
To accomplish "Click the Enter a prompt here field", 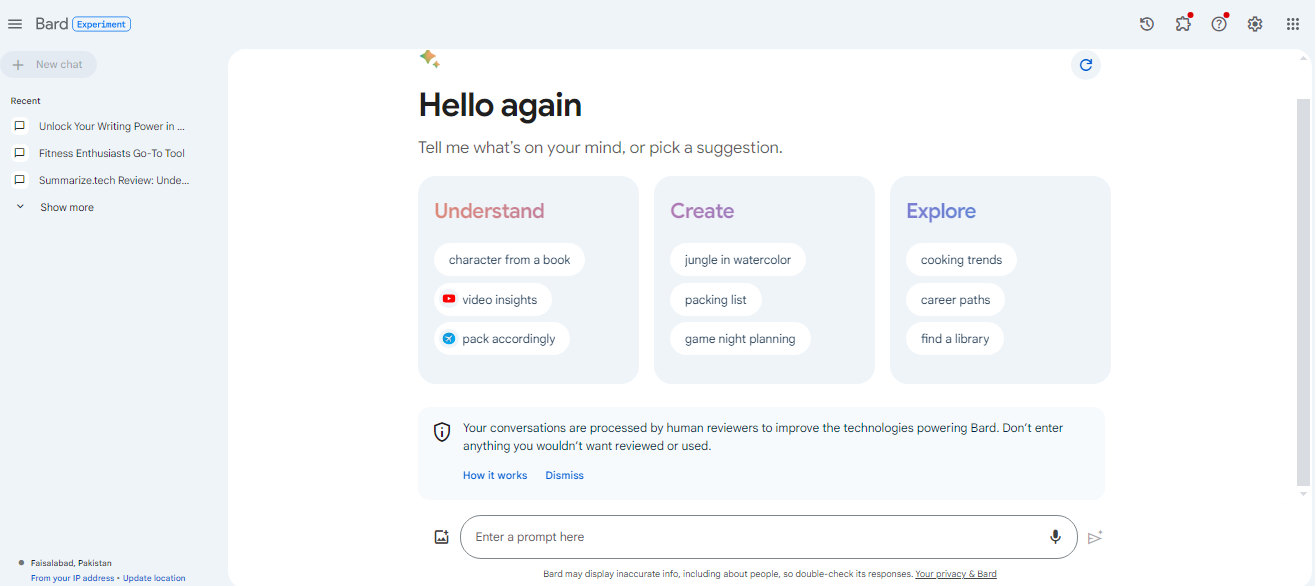I will pos(768,537).
